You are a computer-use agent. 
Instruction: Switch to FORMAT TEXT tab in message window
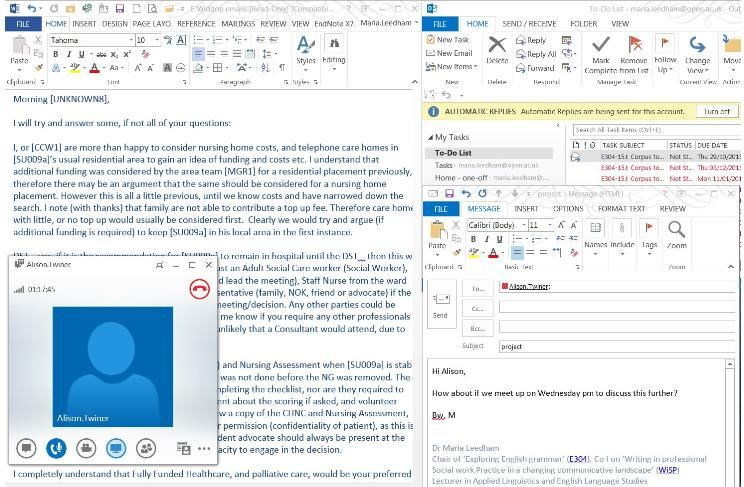coord(622,209)
